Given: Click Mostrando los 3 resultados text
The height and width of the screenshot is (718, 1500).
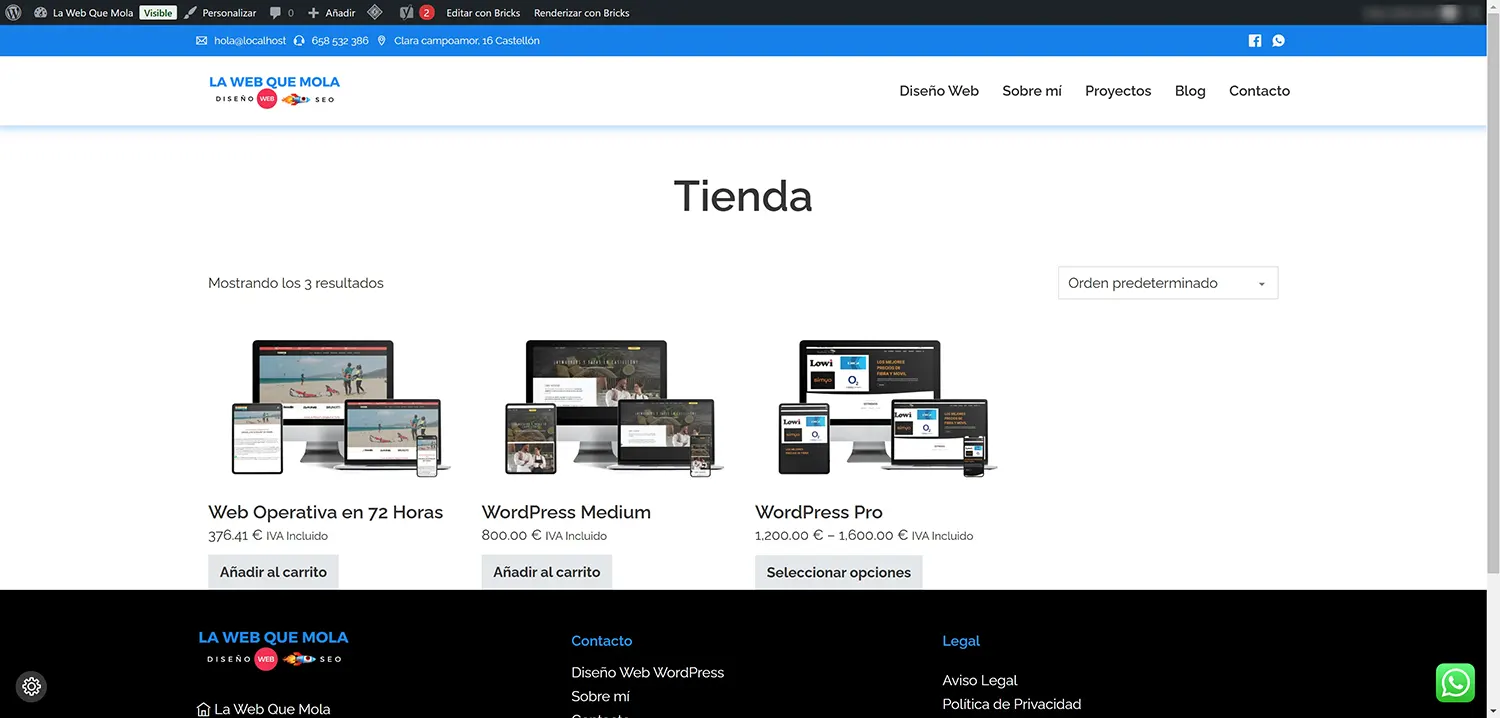Looking at the screenshot, I should [296, 283].
